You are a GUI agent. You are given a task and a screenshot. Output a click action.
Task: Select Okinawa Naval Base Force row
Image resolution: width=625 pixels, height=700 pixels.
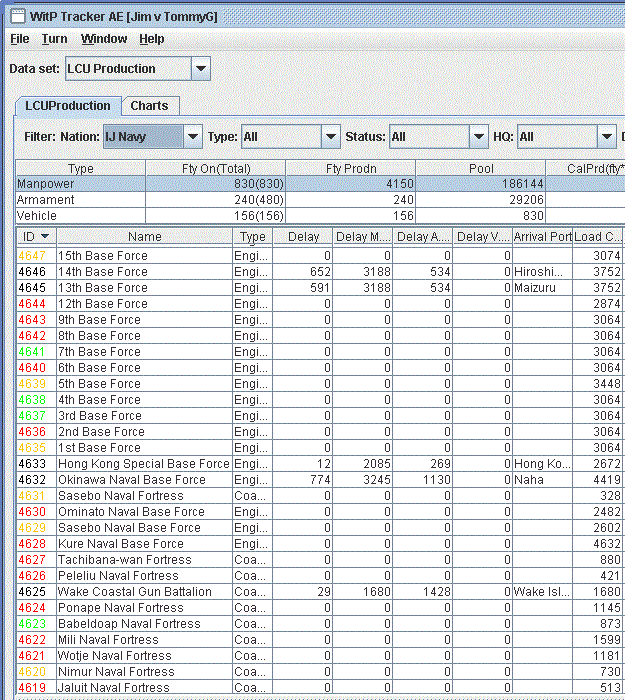pos(321,479)
